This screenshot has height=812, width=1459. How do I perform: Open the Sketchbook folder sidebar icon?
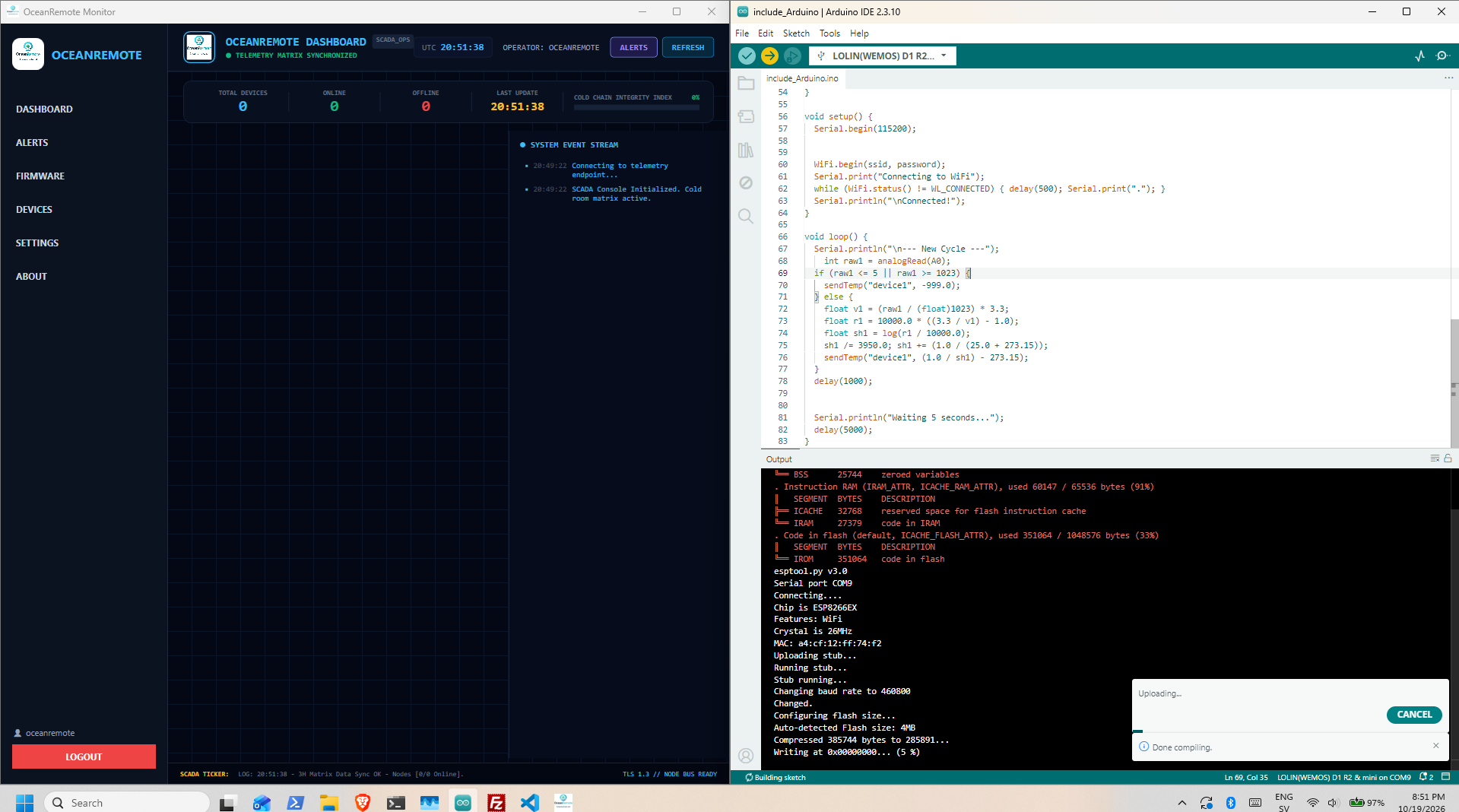[x=746, y=83]
